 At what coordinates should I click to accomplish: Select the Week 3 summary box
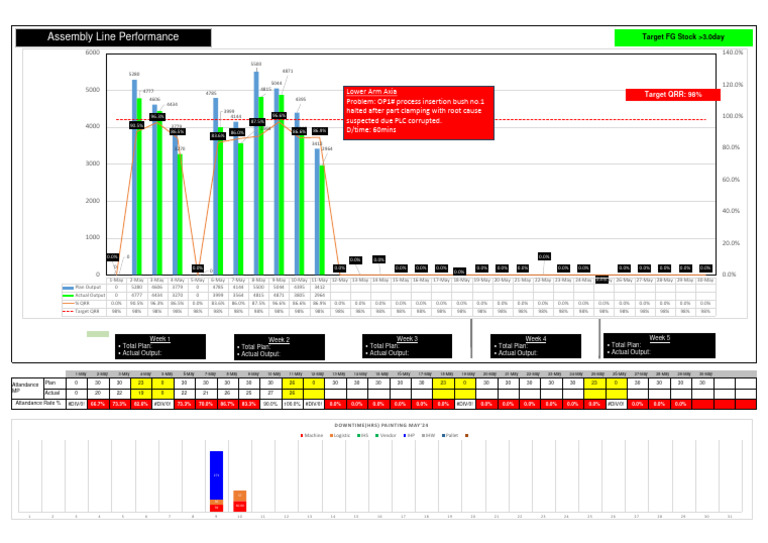tap(407, 346)
